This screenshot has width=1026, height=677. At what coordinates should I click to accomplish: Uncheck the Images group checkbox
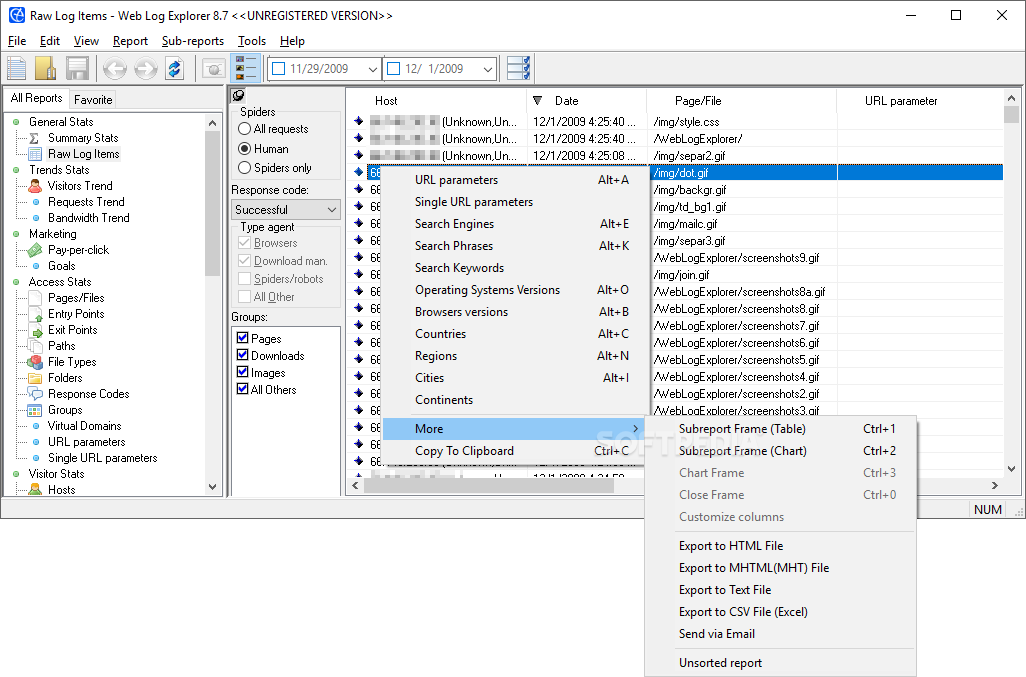(x=242, y=372)
